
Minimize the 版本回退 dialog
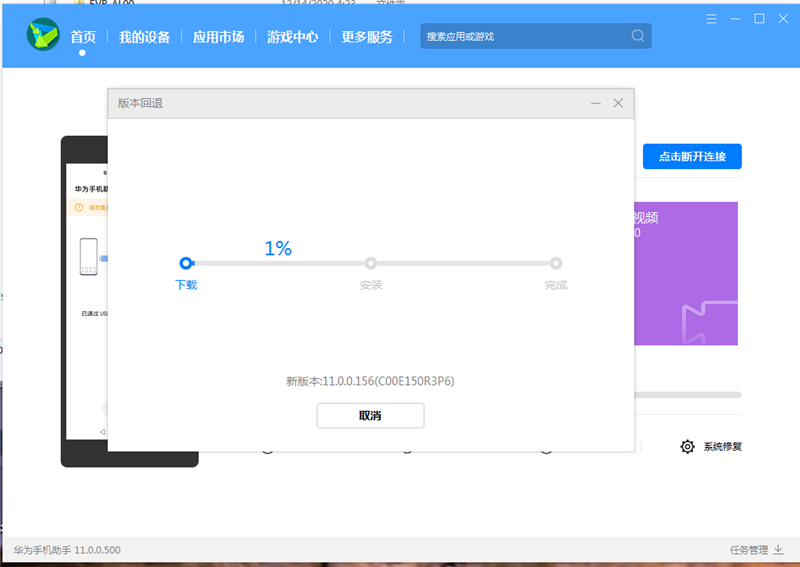(x=596, y=103)
